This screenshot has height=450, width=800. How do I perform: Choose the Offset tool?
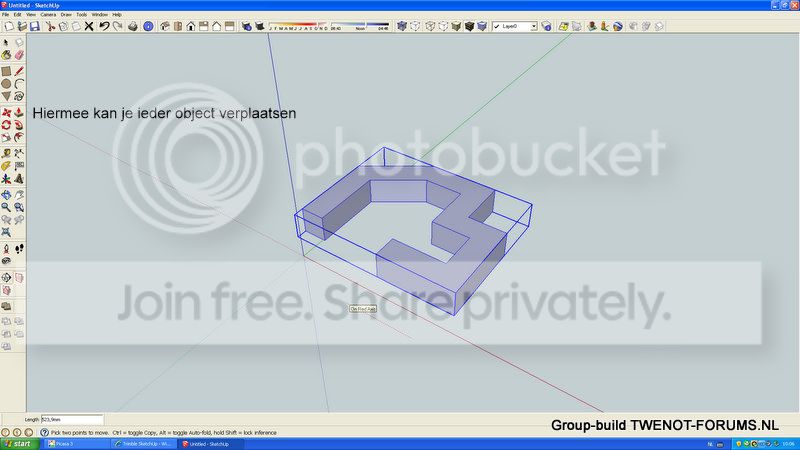click(19, 137)
